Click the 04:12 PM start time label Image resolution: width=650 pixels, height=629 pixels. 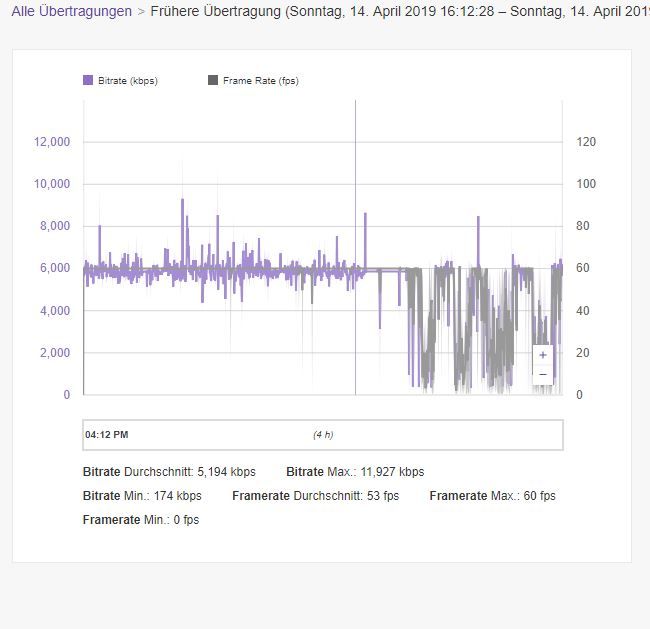(x=107, y=435)
